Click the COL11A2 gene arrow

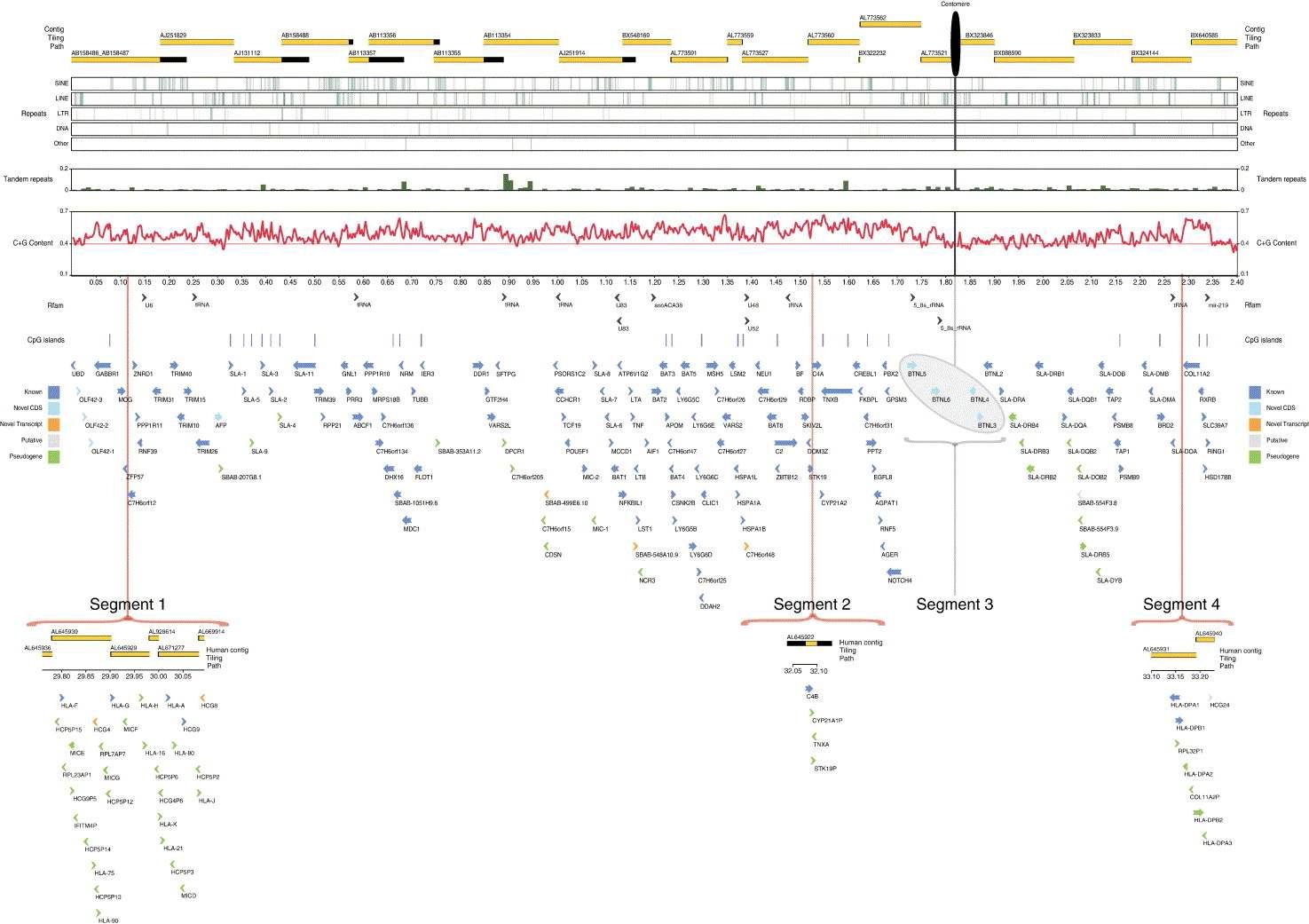coord(1191,365)
